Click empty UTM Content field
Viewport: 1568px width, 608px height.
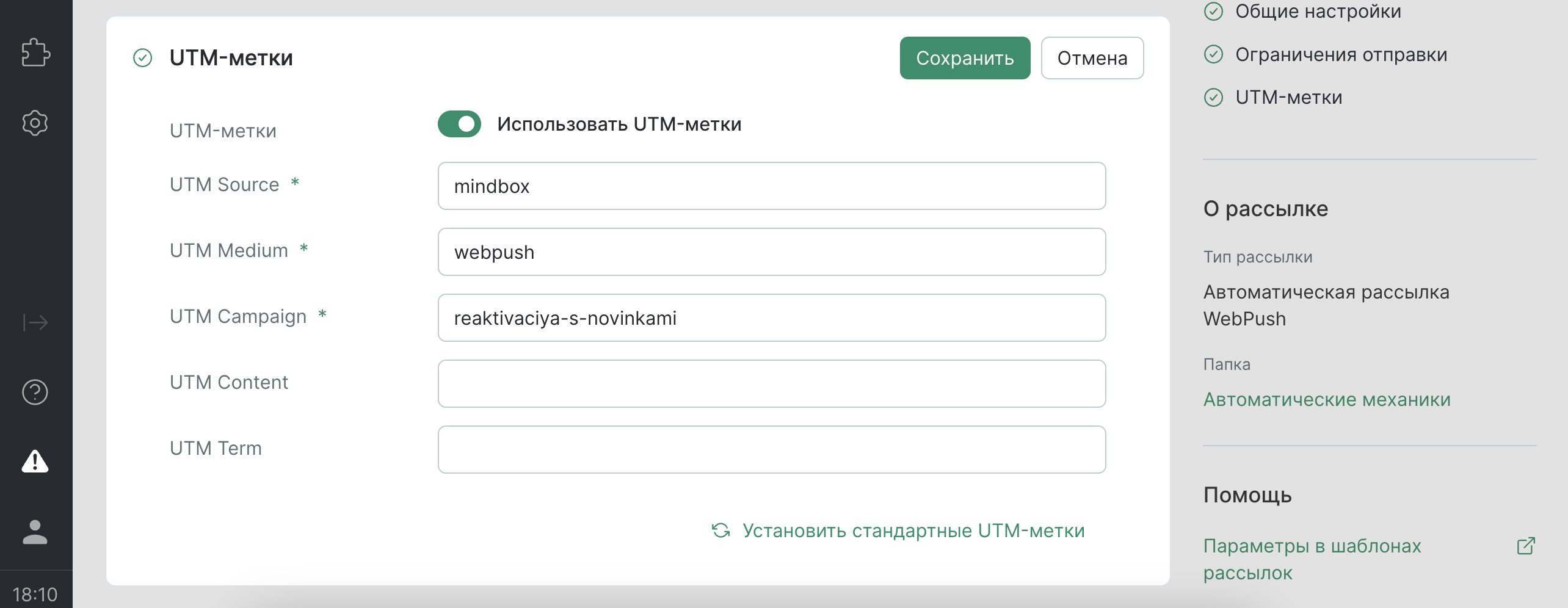point(772,384)
